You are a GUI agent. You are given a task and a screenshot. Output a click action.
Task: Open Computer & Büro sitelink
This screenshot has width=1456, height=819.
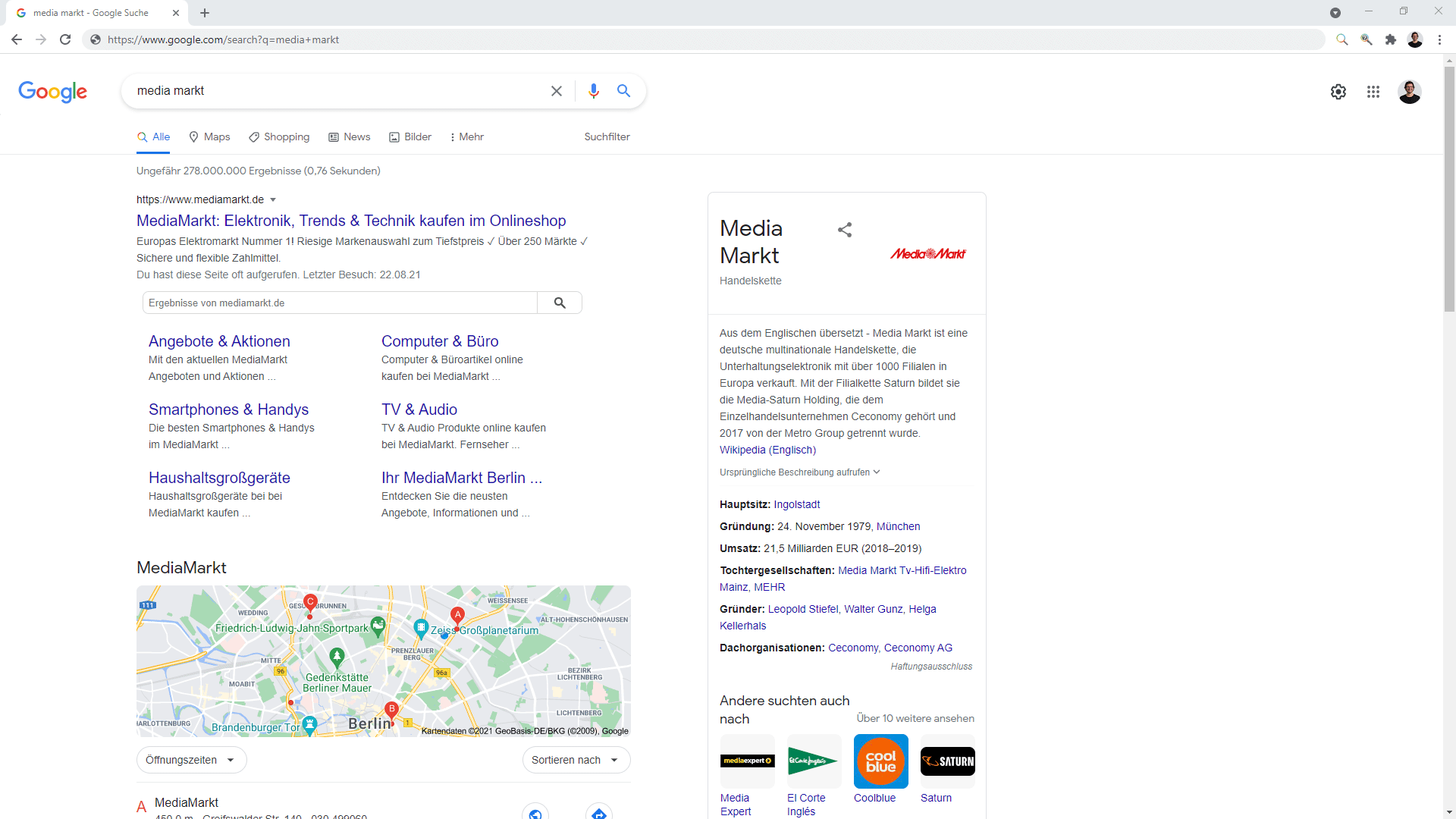coord(440,341)
